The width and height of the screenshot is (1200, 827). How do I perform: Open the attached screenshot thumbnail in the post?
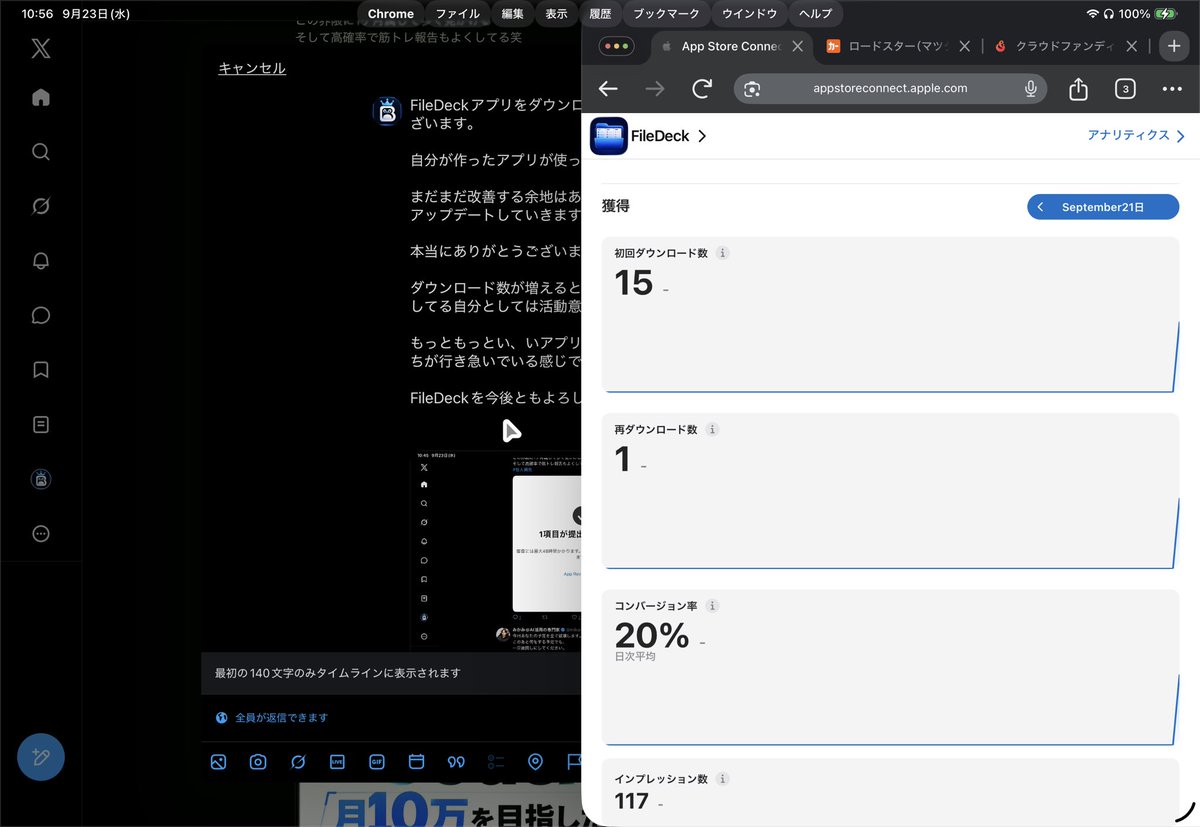pos(496,550)
